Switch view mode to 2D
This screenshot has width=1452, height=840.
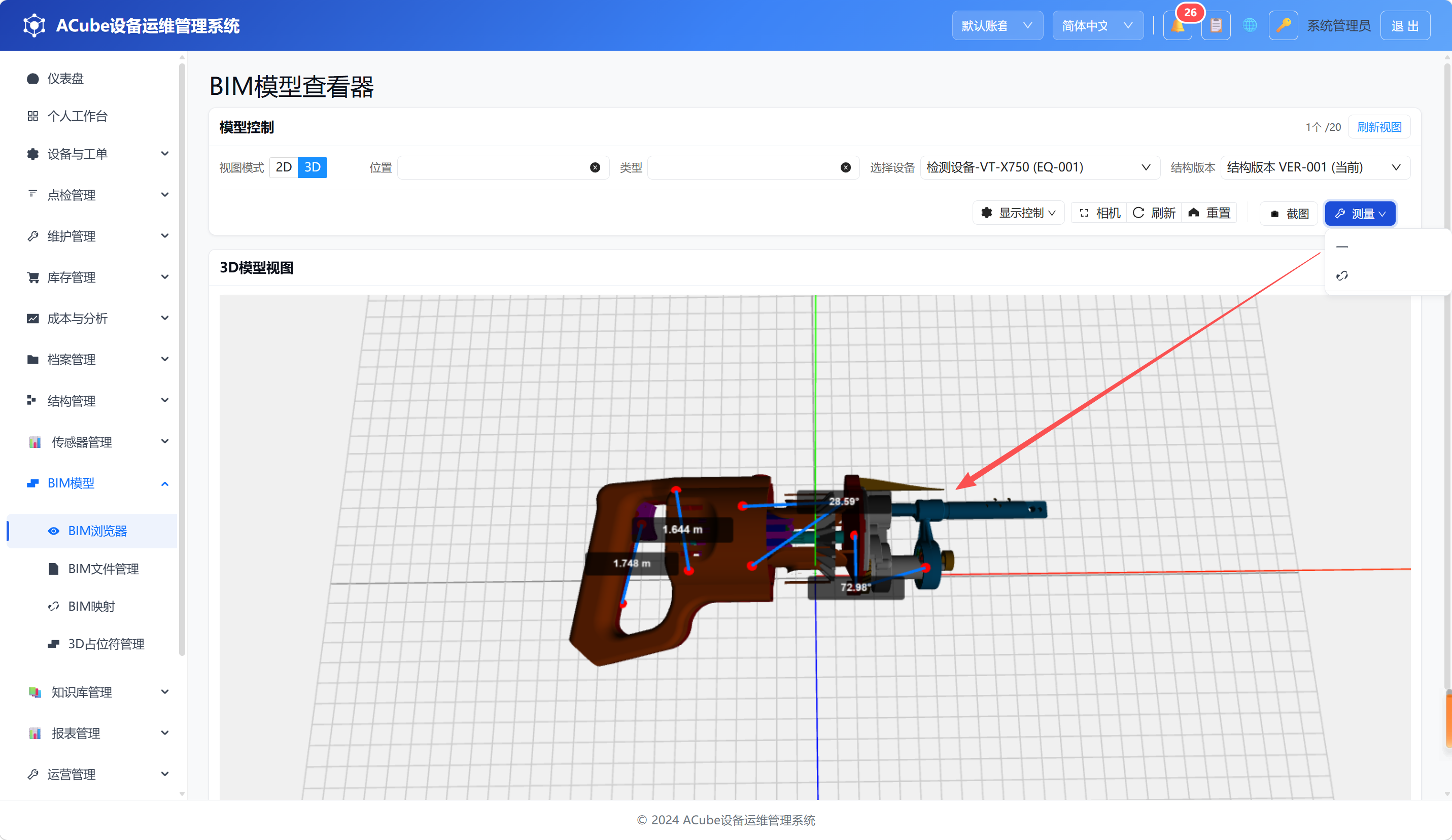point(284,167)
